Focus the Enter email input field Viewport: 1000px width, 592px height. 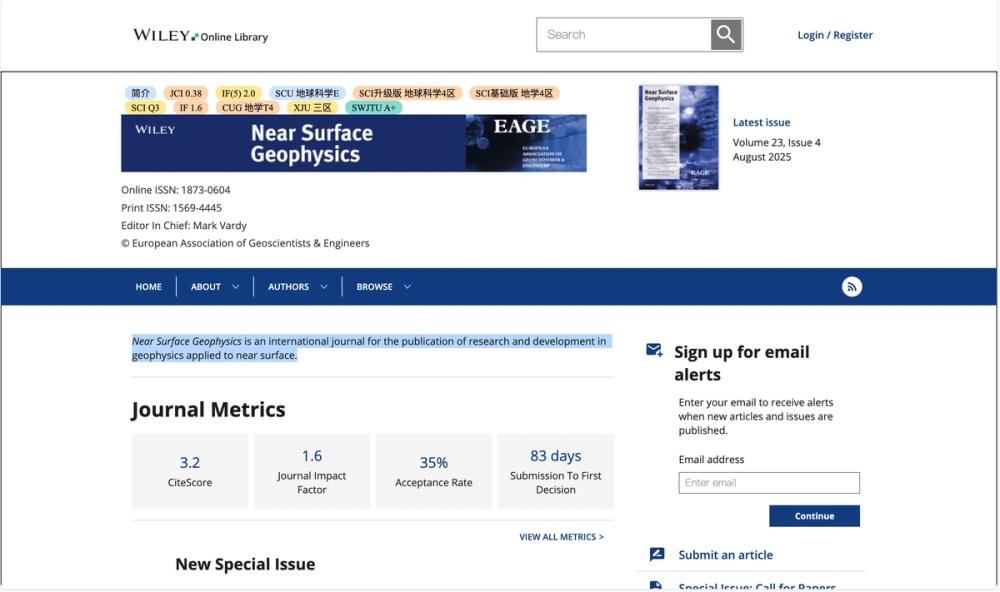pyautogui.click(x=769, y=483)
